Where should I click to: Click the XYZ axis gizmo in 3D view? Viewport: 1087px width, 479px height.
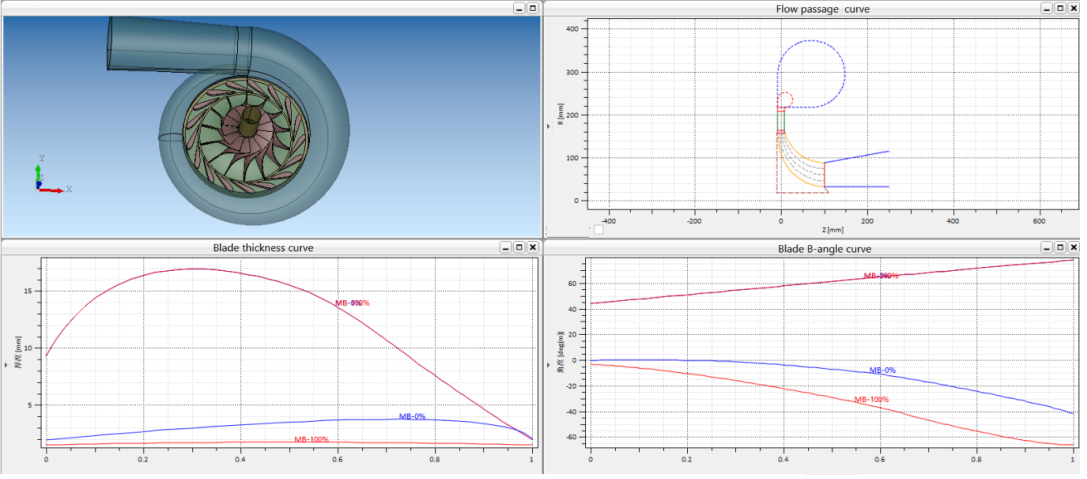[45, 178]
